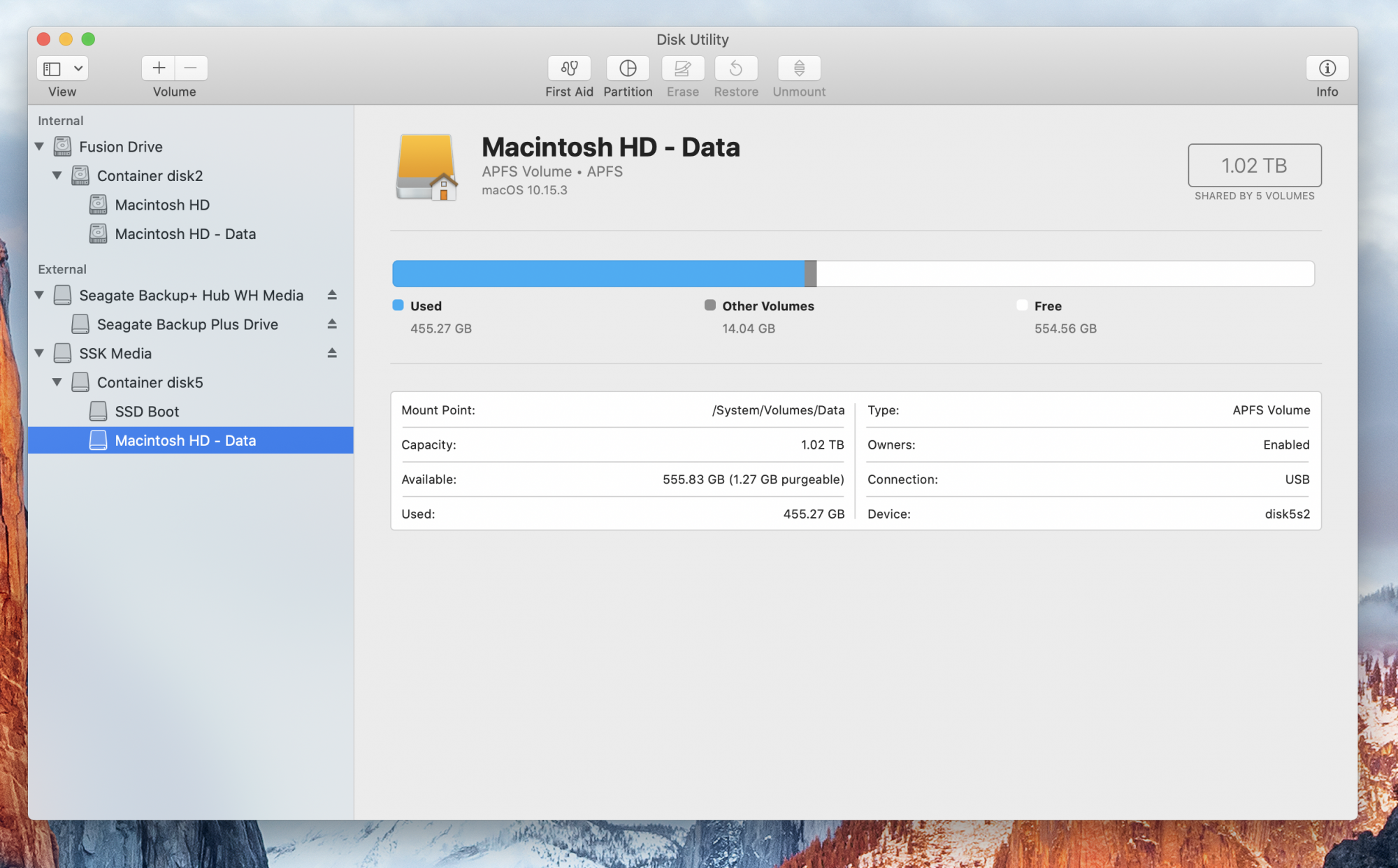Image resolution: width=1398 pixels, height=868 pixels.
Task: Click the SHARED BY 5 VOLUMES label
Action: pyautogui.click(x=1255, y=196)
